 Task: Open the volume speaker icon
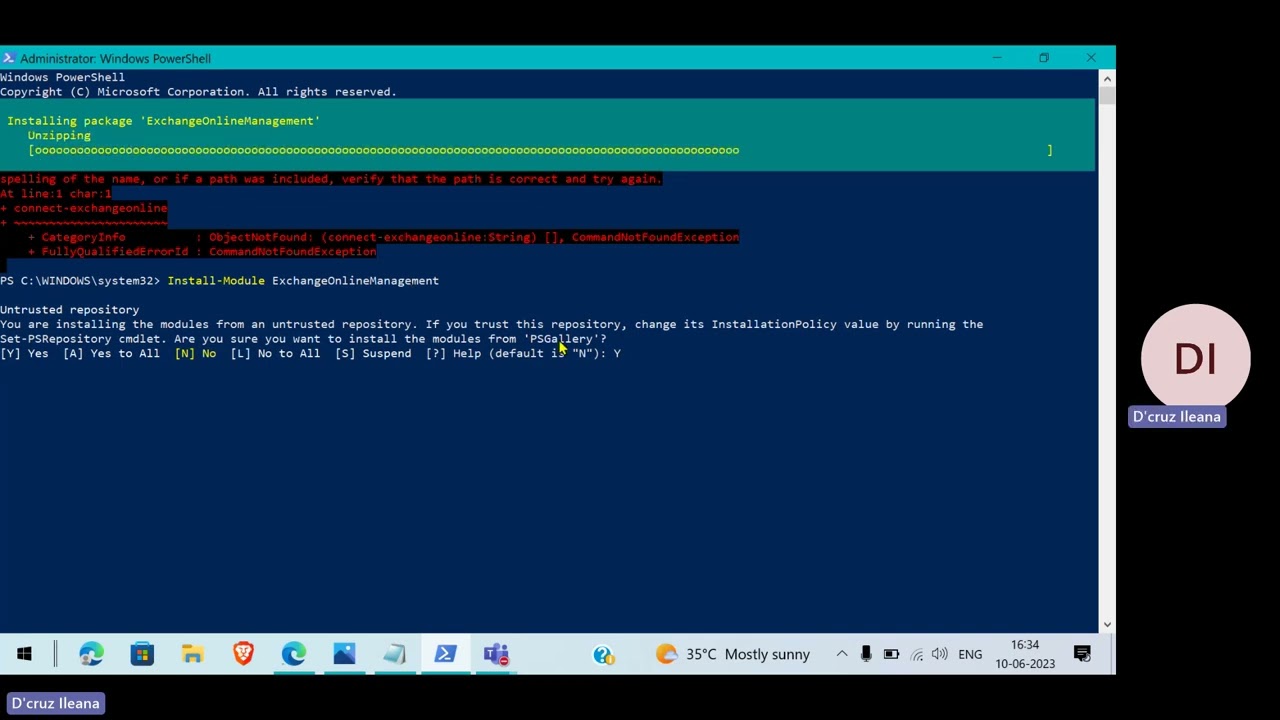click(940, 654)
